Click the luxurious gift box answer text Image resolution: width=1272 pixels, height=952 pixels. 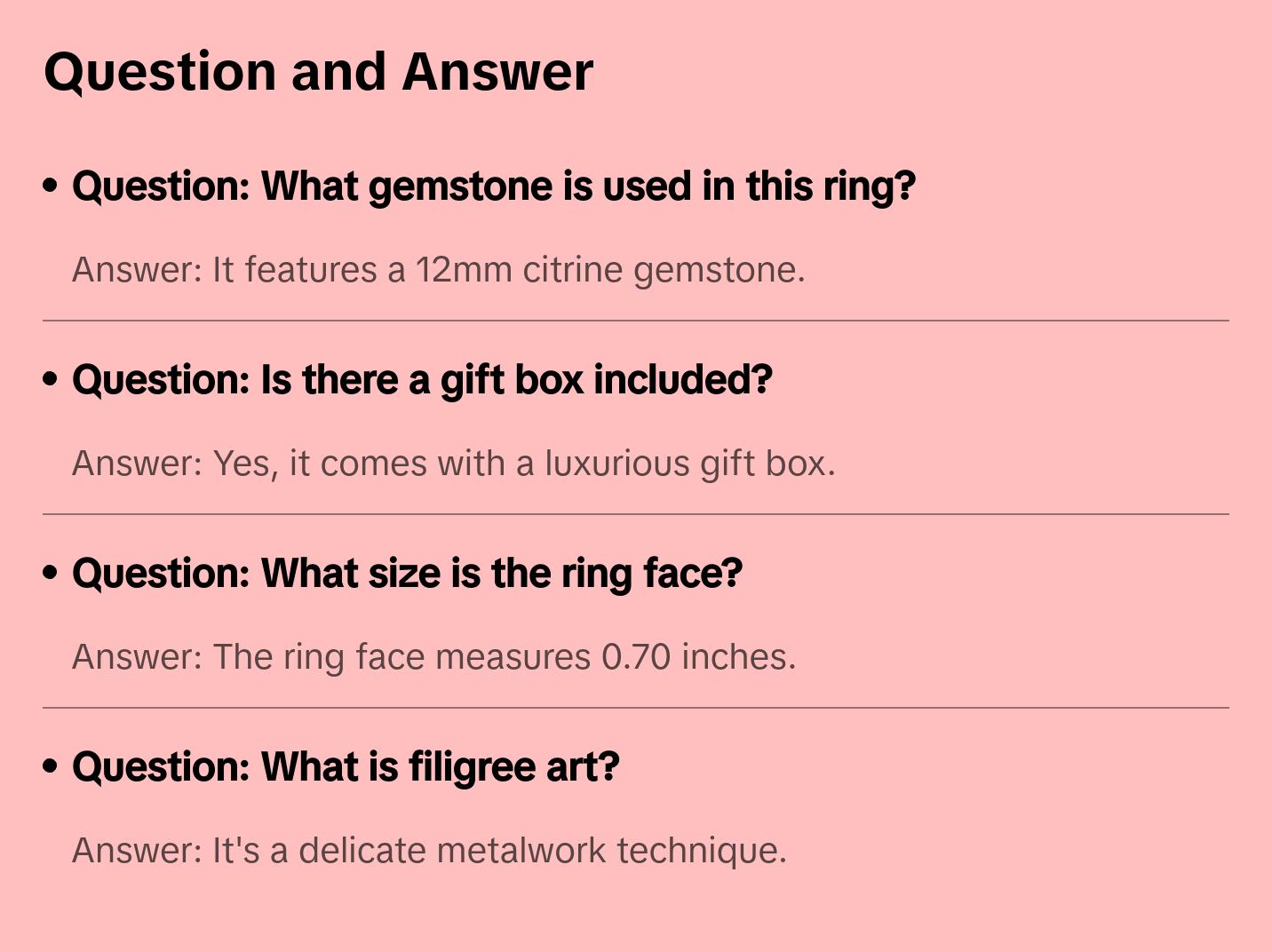pyautogui.click(x=453, y=464)
